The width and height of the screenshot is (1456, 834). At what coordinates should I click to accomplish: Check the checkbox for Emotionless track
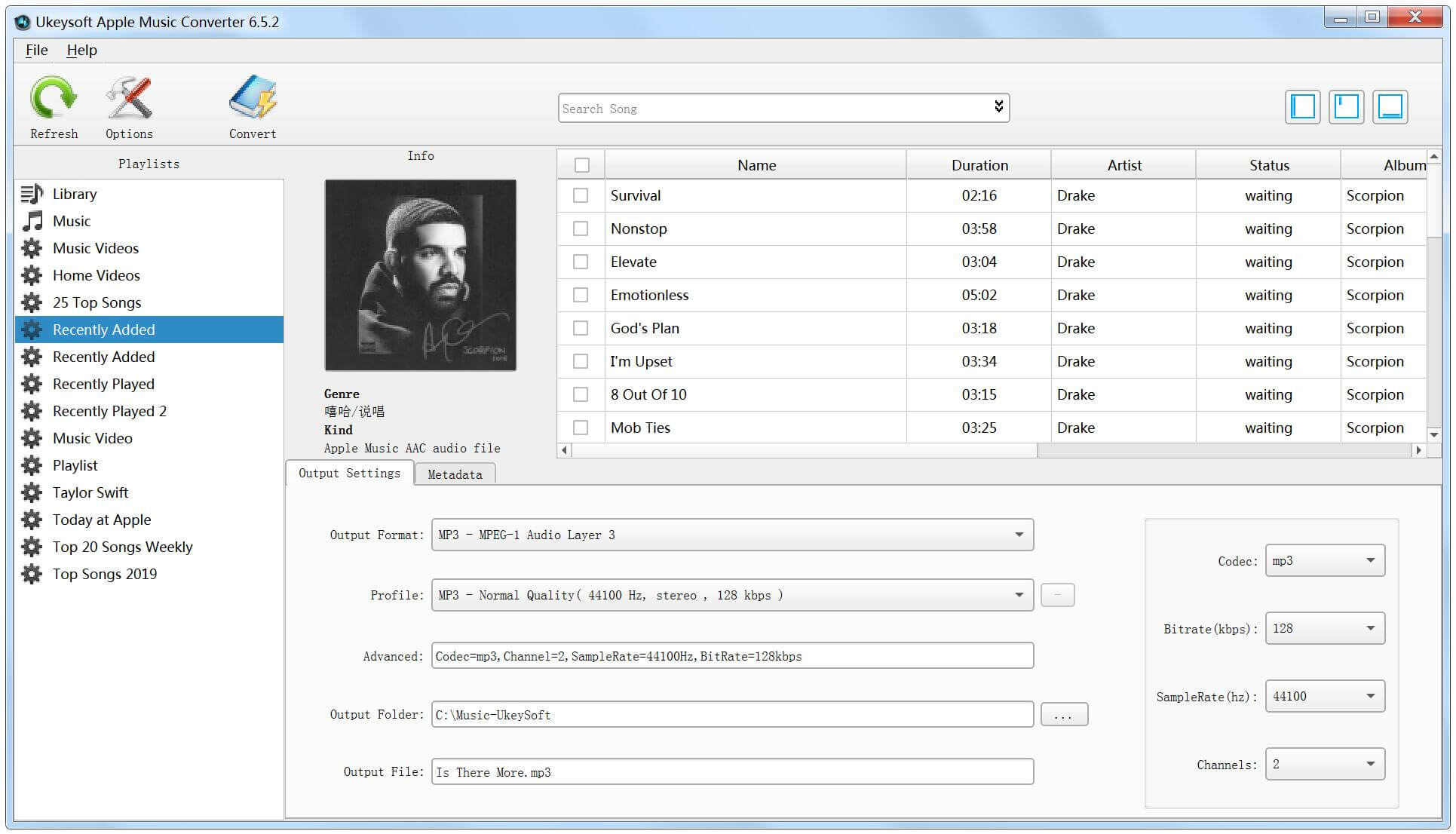(582, 295)
